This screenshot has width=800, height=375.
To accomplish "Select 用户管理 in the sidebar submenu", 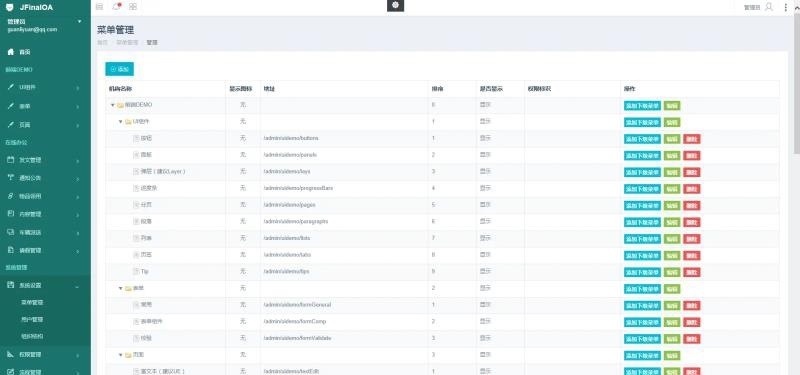I will [32, 319].
